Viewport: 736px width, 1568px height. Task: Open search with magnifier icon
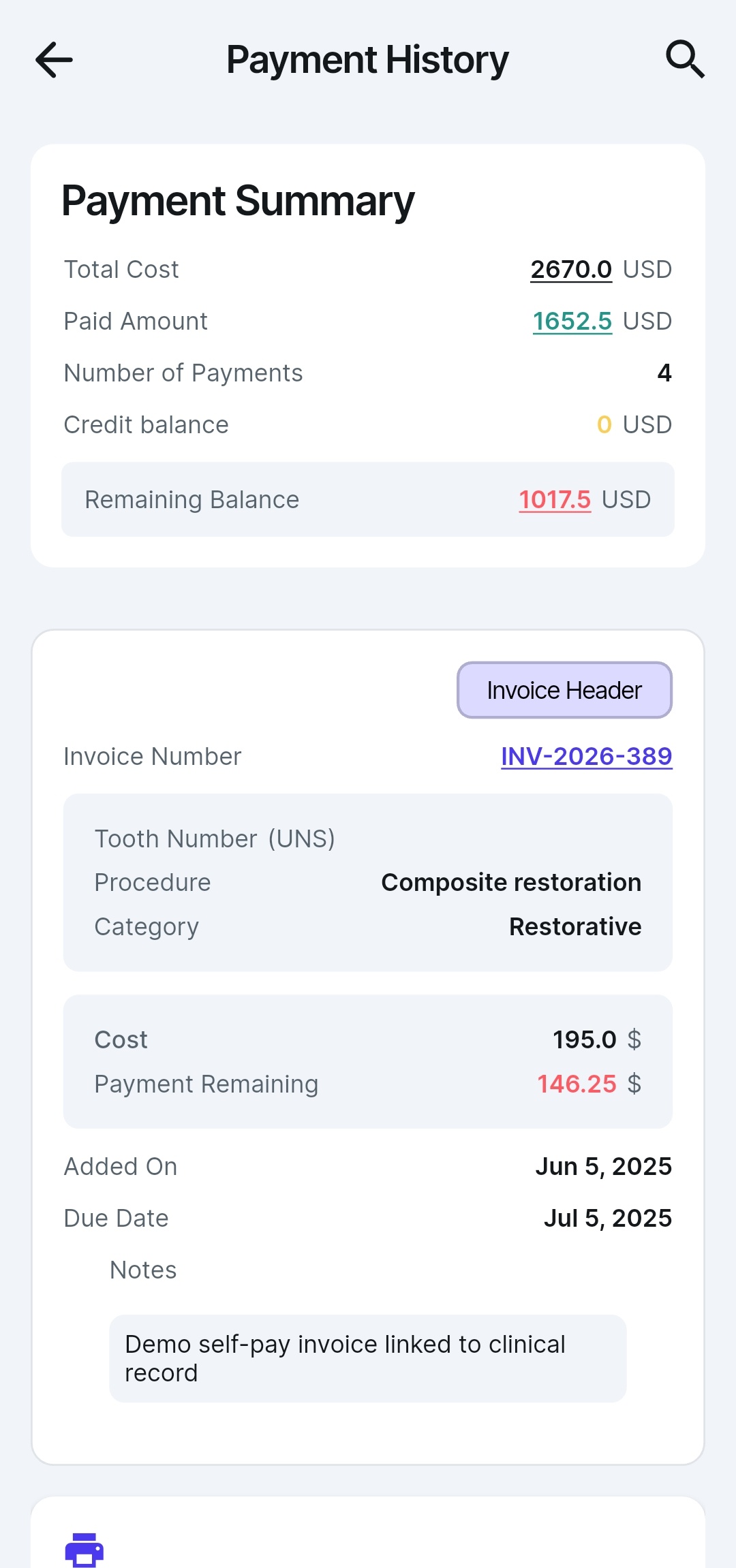(684, 59)
